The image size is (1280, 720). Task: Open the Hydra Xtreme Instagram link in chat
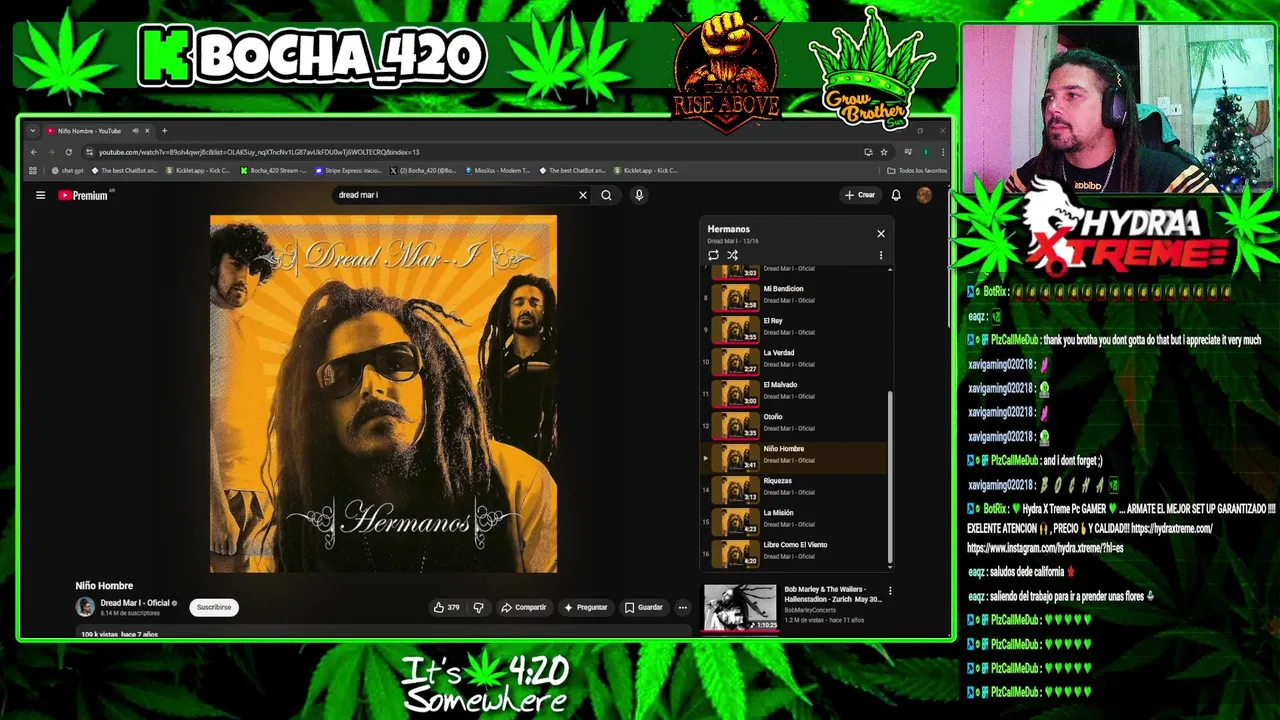(1045, 548)
